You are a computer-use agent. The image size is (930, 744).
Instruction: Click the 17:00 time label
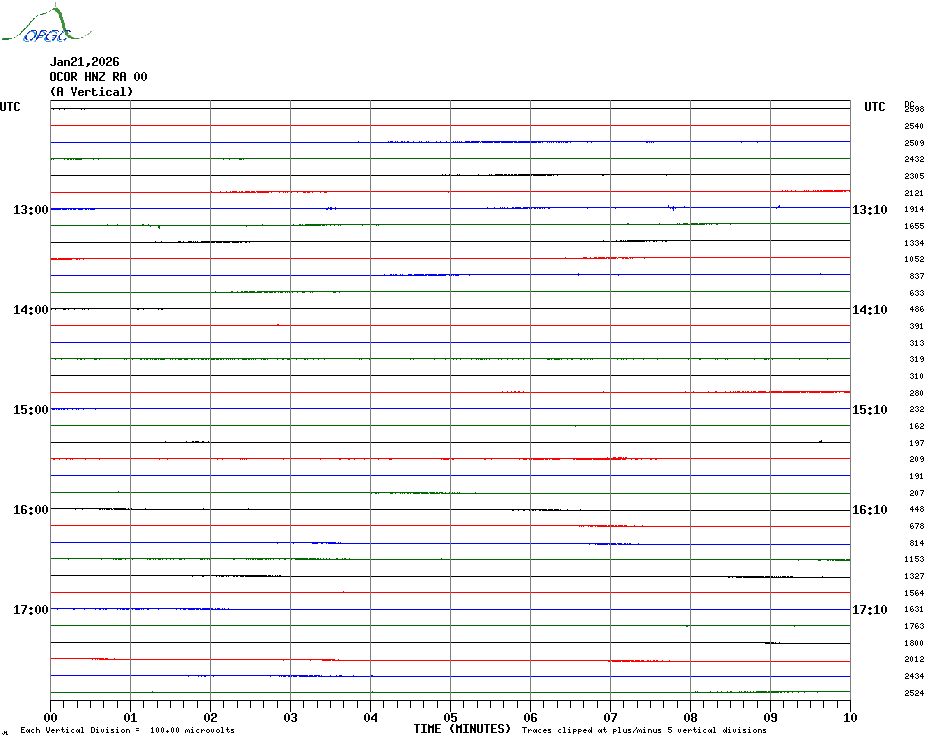(x=31, y=609)
